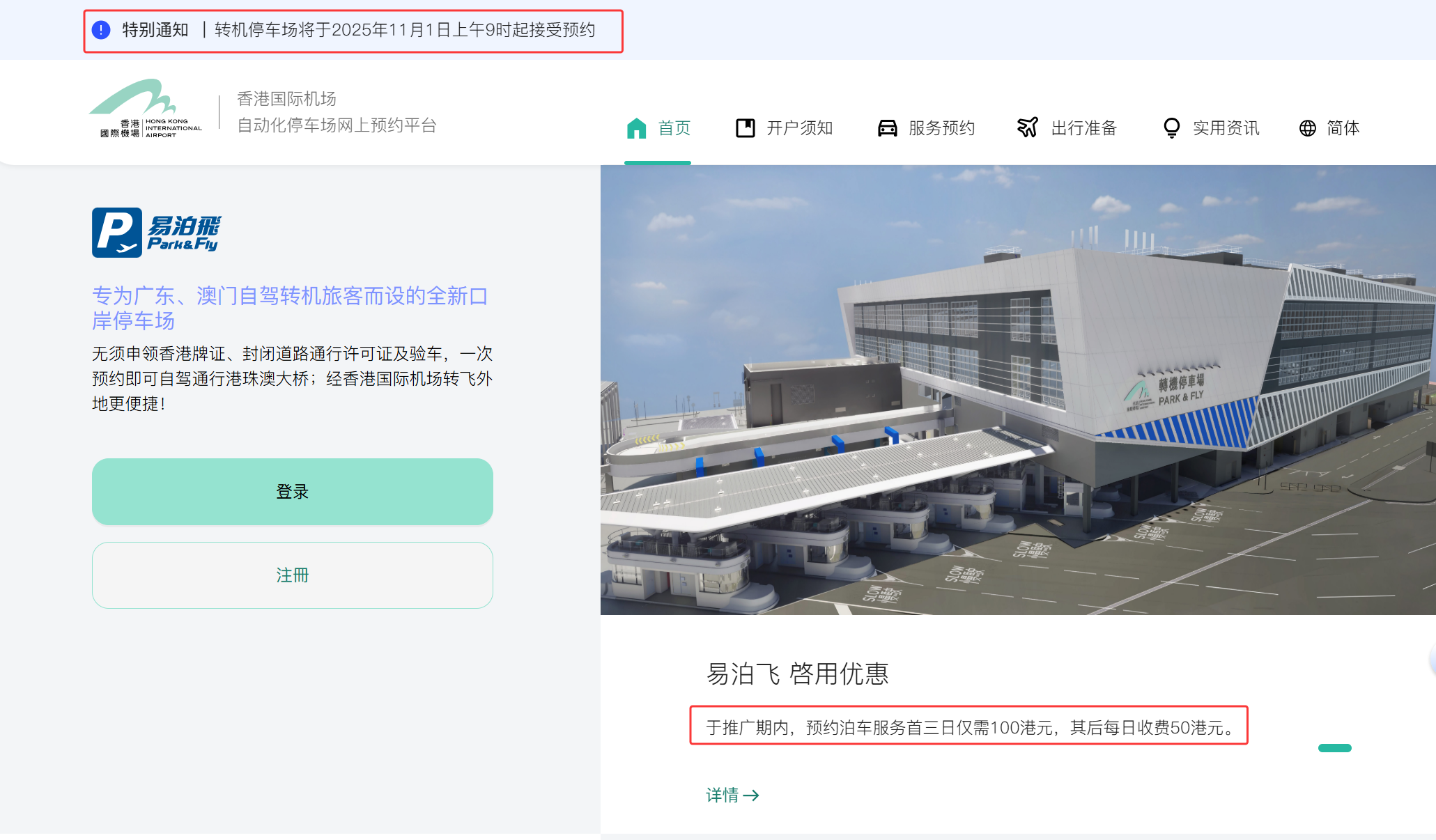The width and height of the screenshot is (1436, 840).
Task: Open the 服务预约 menu
Action: point(941,128)
